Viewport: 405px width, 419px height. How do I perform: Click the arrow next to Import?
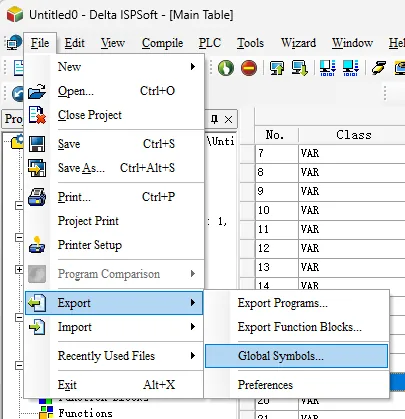pos(193,327)
